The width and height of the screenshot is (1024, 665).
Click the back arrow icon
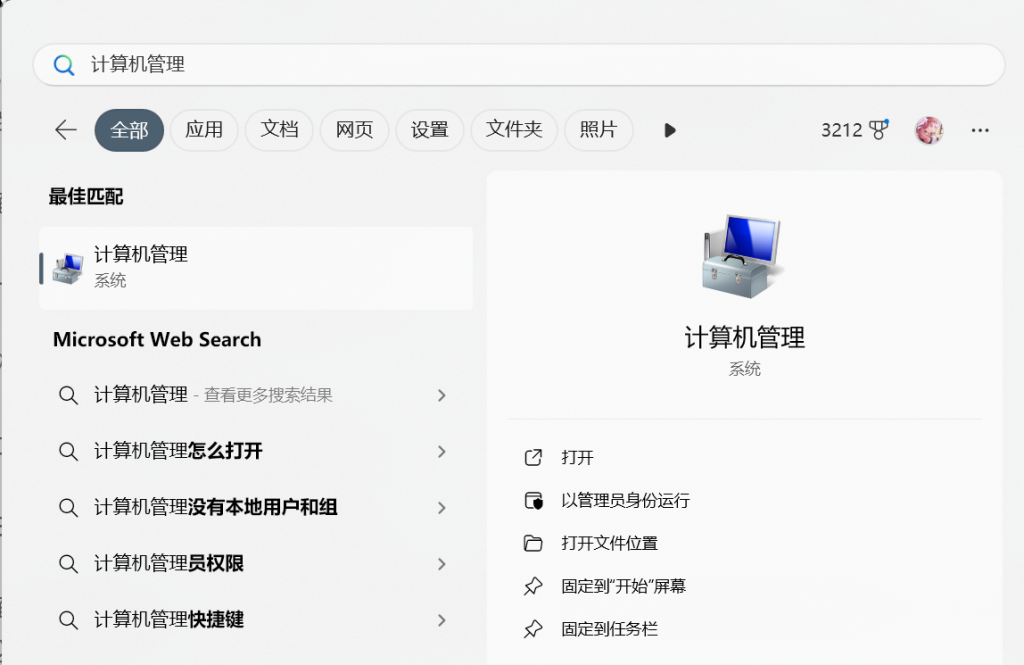[x=66, y=130]
